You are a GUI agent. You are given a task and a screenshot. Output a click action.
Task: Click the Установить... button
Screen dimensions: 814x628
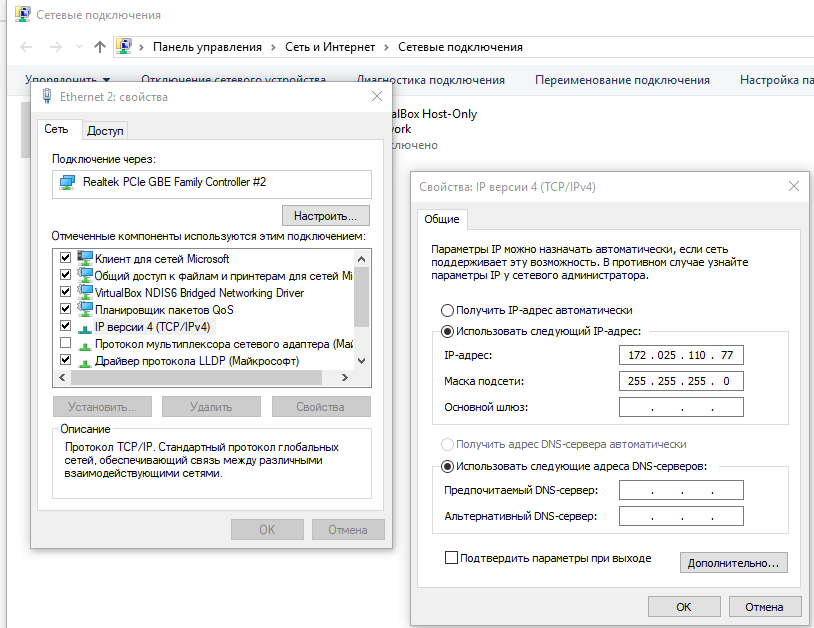point(102,407)
